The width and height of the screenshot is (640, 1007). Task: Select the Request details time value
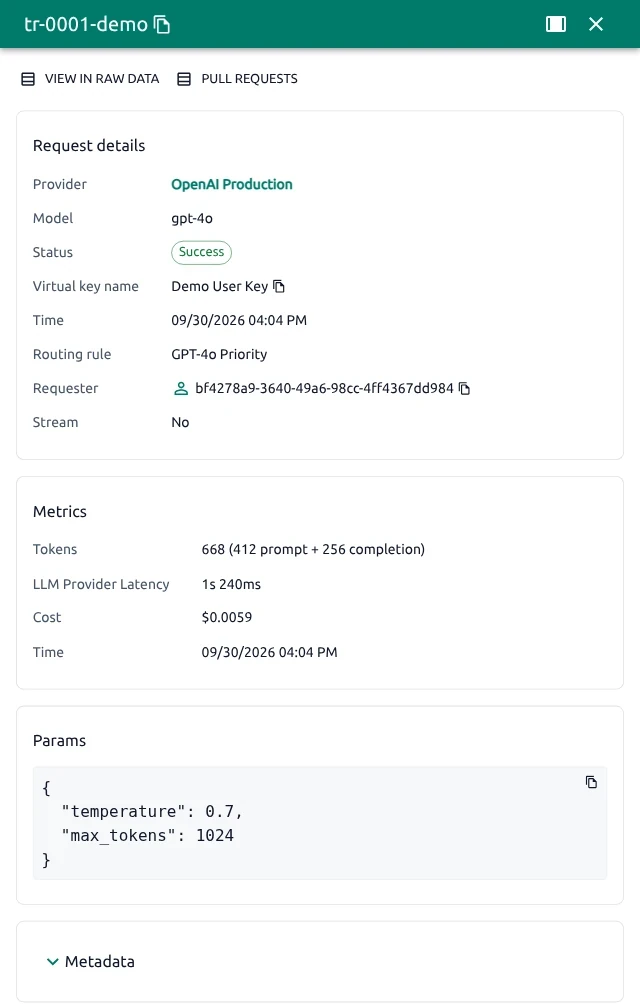pyautogui.click(x=239, y=320)
